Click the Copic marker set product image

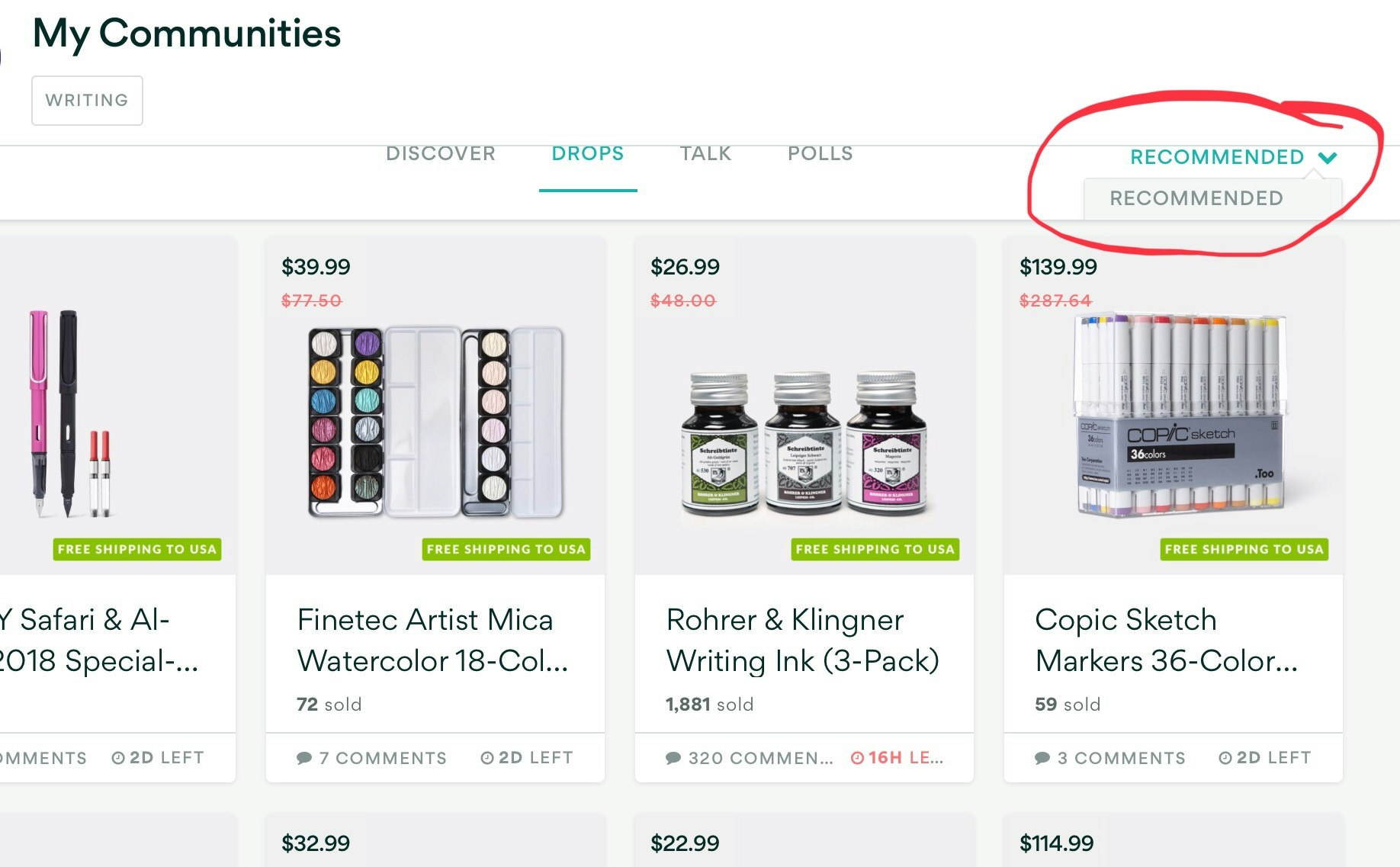tap(1180, 416)
